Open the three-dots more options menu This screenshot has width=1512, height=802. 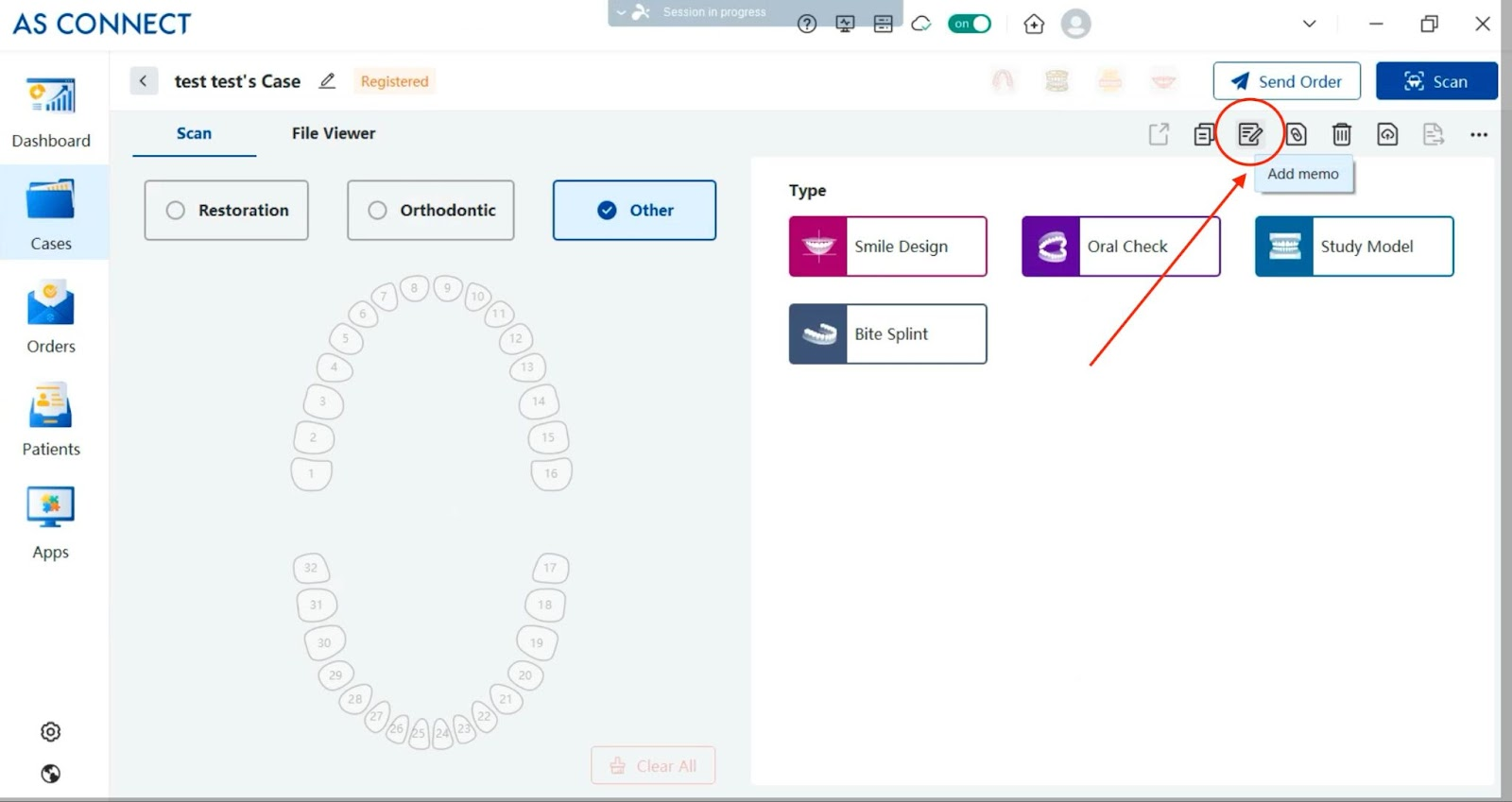click(x=1479, y=134)
